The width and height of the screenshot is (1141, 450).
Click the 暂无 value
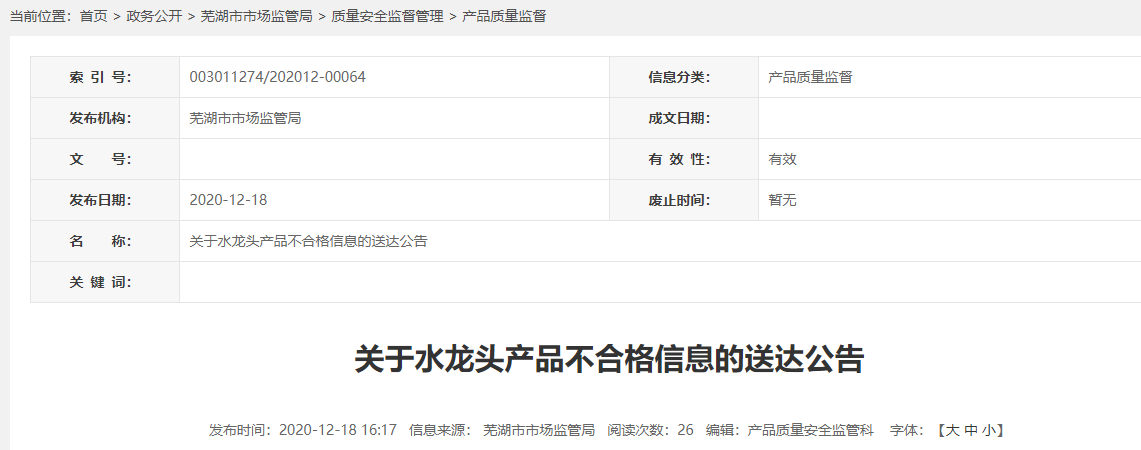coord(782,200)
